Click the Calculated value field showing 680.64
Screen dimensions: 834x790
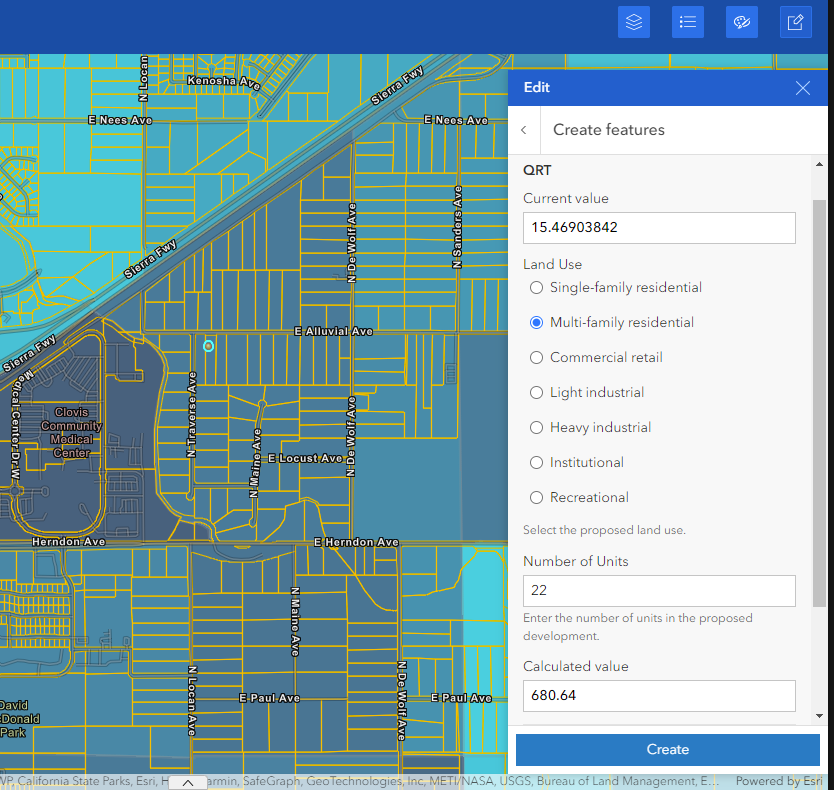pos(659,696)
